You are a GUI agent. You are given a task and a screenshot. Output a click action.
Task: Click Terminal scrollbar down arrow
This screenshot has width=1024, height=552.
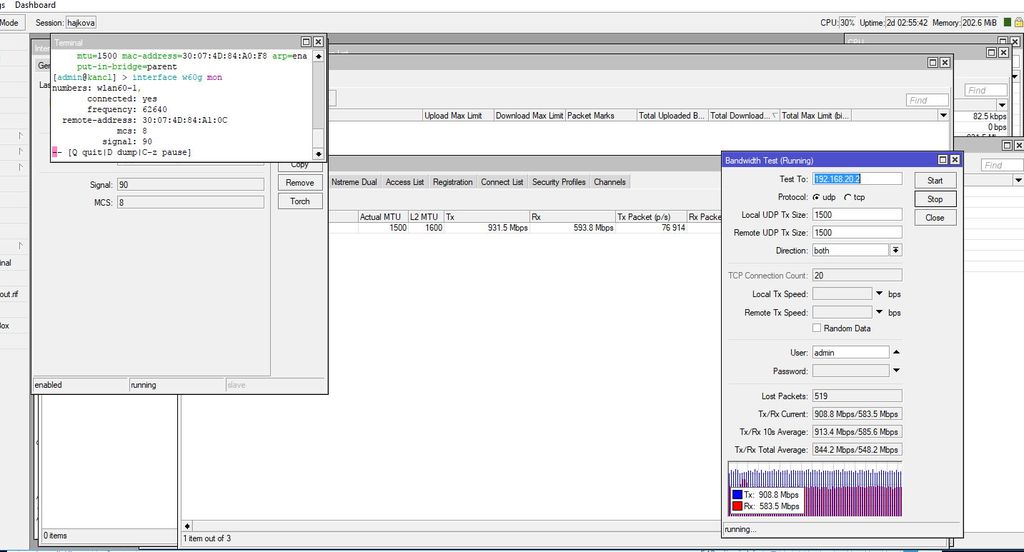[319, 154]
